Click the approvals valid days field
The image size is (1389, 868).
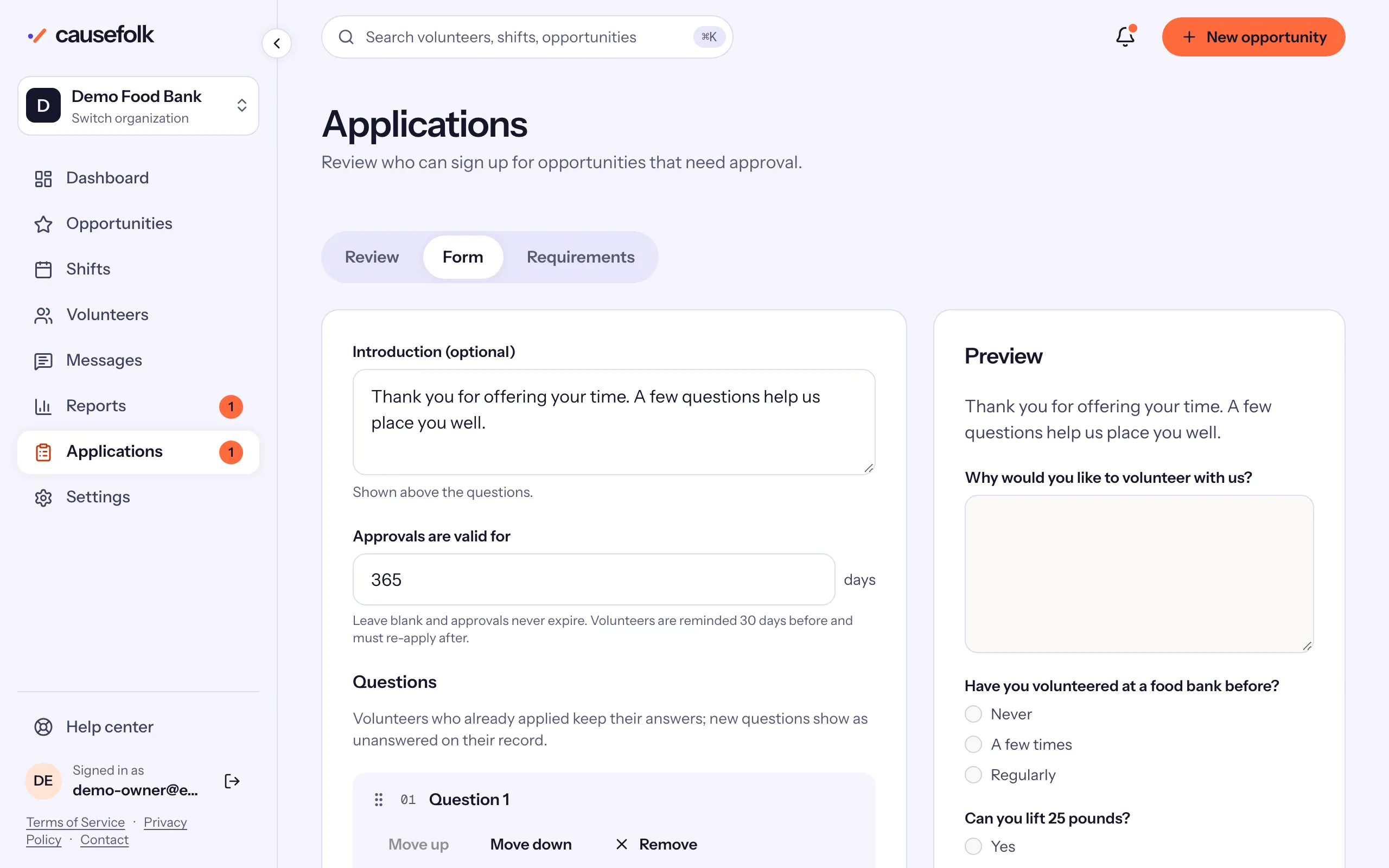tap(594, 579)
